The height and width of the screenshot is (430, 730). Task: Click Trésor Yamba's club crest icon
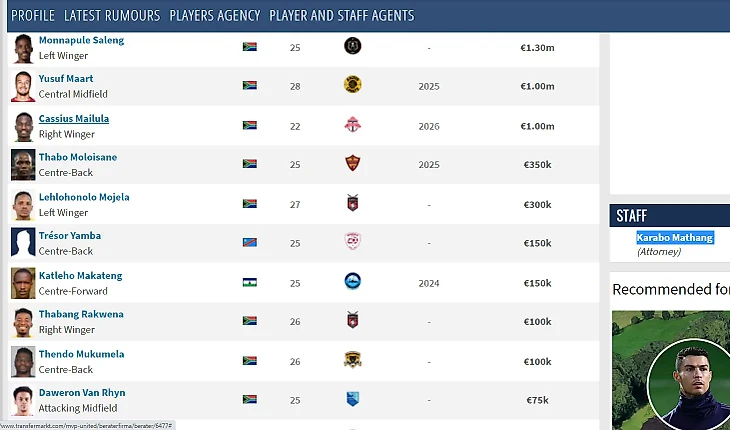[x=352, y=242]
